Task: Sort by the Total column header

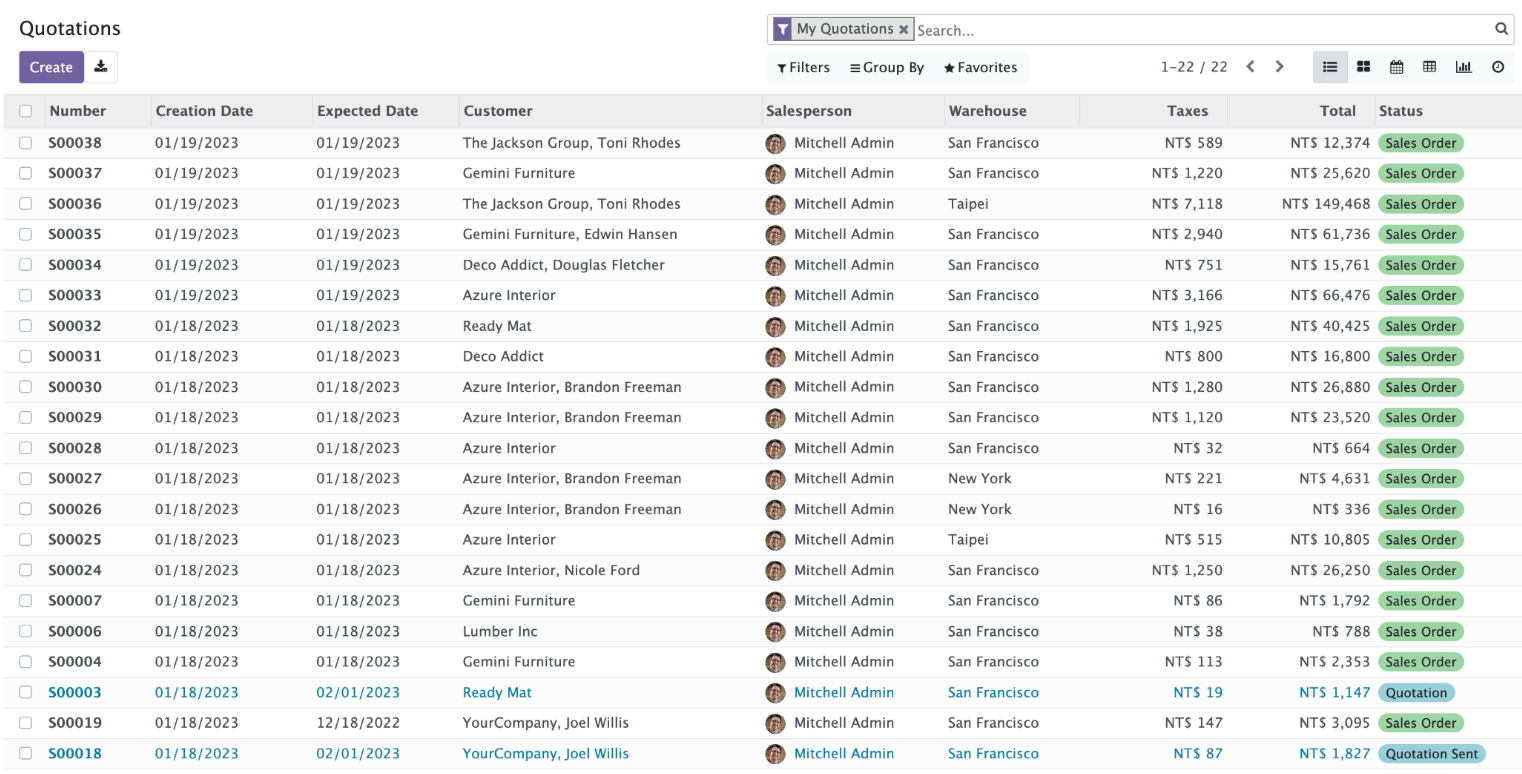Action: click(1337, 111)
